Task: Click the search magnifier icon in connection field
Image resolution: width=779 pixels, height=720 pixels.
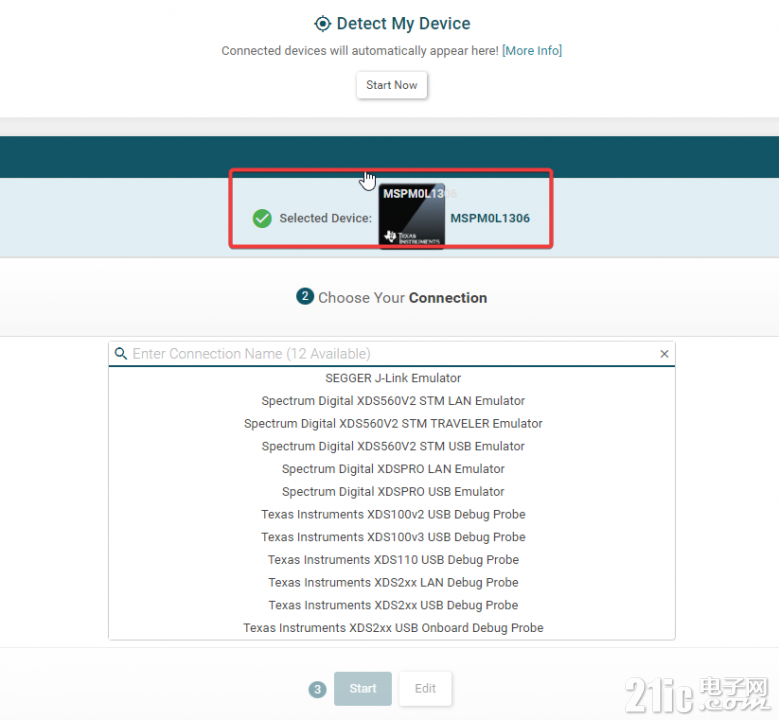Action: tap(121, 353)
